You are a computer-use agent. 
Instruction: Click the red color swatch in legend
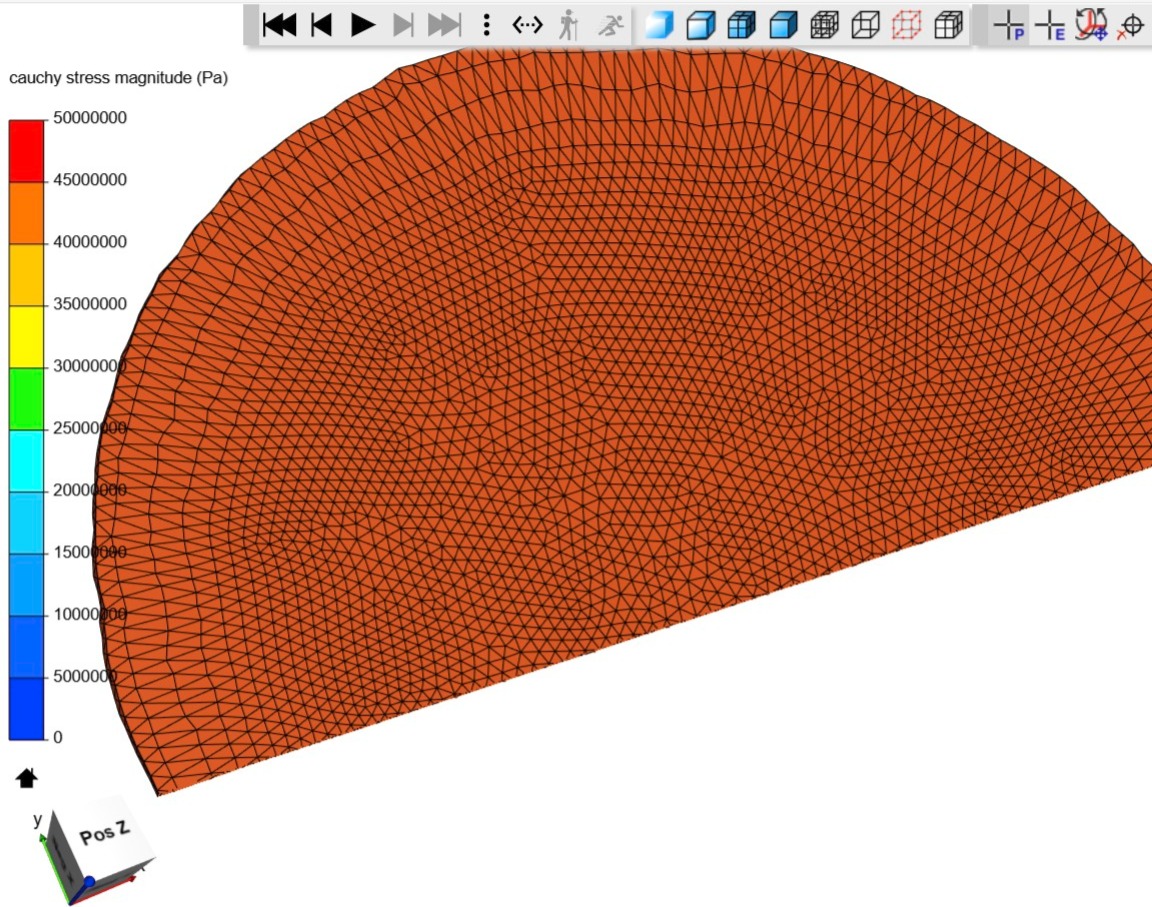(27, 150)
